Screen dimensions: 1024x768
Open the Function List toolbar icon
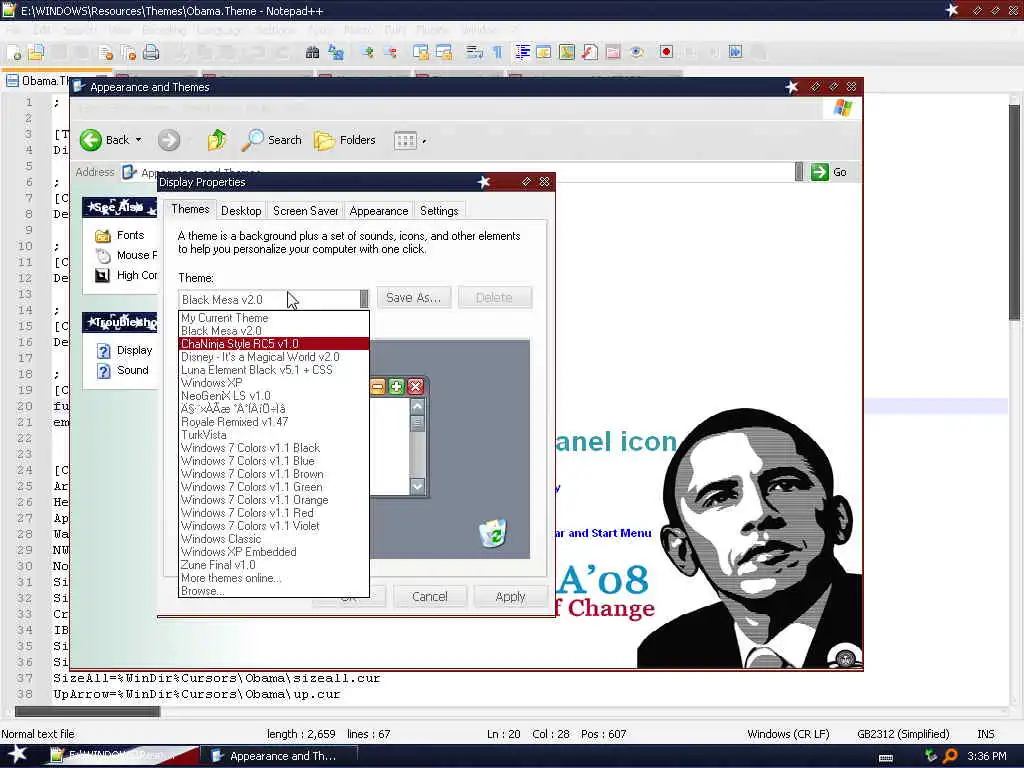tap(590, 52)
